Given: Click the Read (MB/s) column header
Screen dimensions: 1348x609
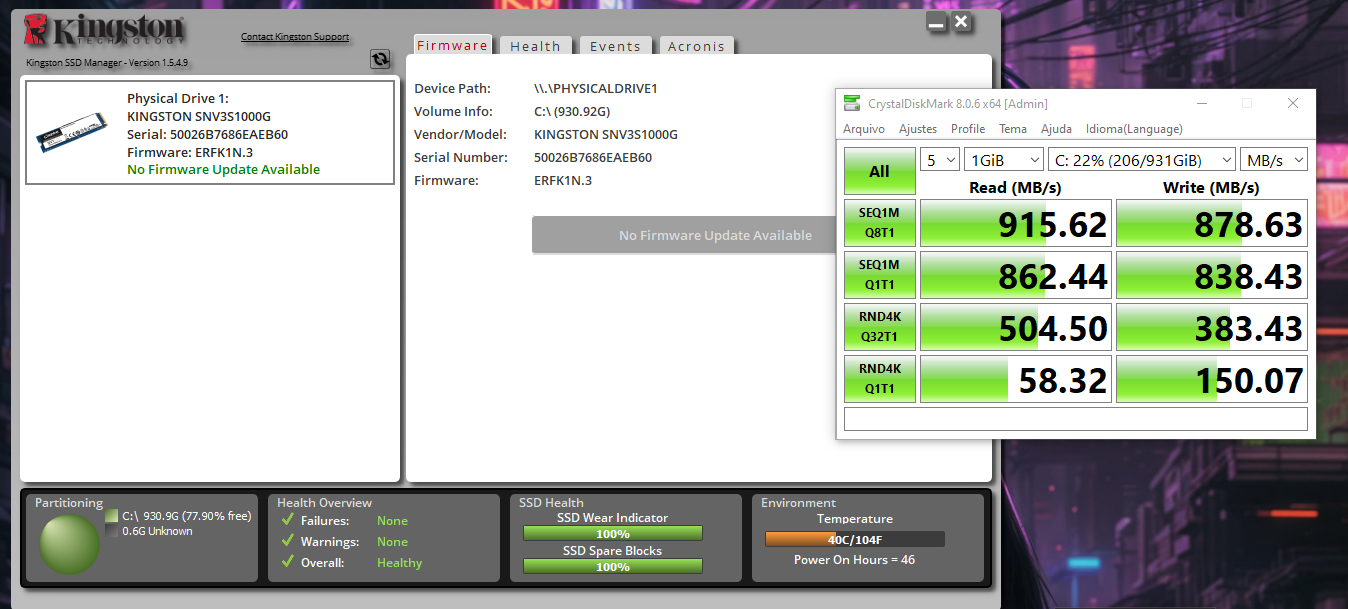Looking at the screenshot, I should [x=1015, y=187].
